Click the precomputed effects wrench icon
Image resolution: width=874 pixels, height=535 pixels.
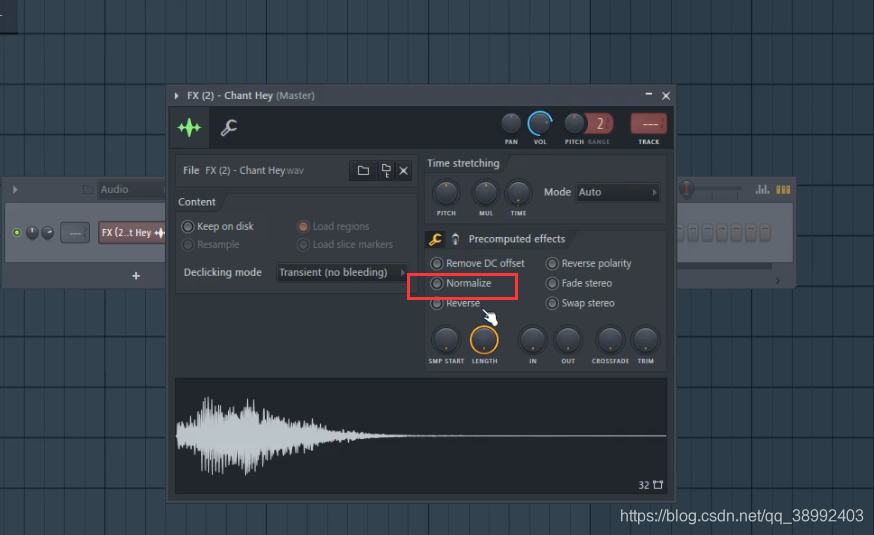coord(435,239)
